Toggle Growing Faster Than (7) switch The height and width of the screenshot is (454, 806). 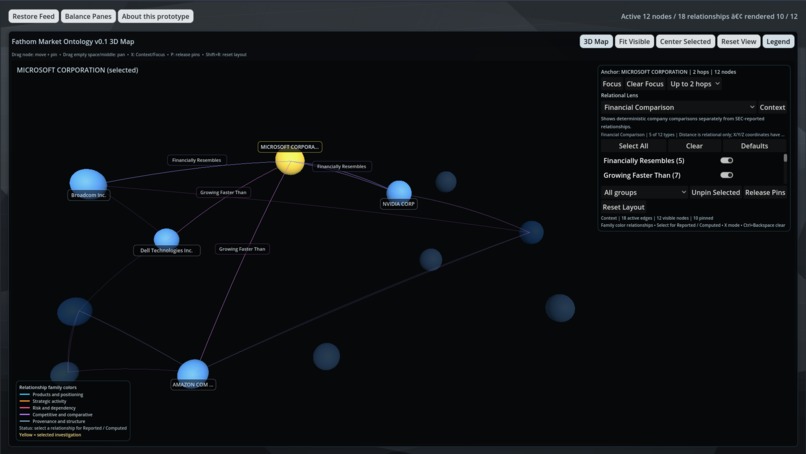pyautogui.click(x=726, y=175)
